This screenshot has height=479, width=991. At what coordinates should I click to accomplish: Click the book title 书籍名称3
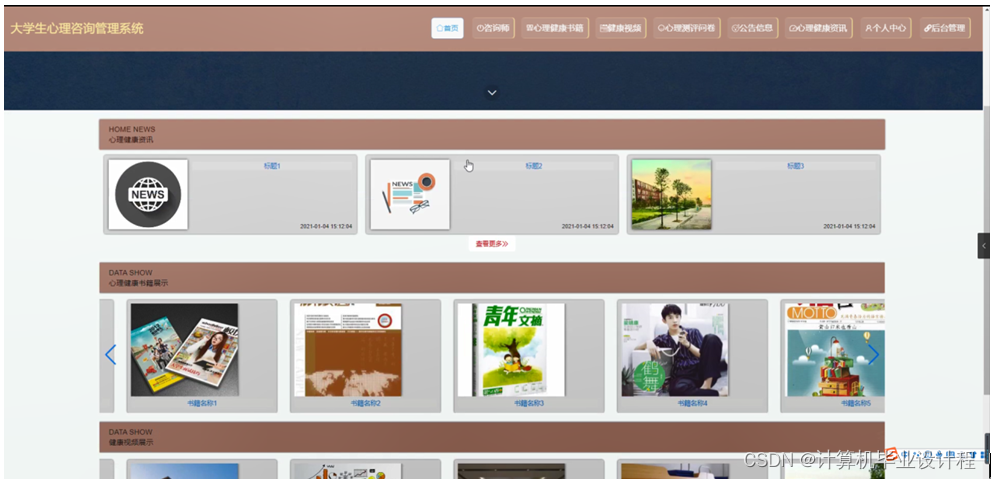pos(528,403)
